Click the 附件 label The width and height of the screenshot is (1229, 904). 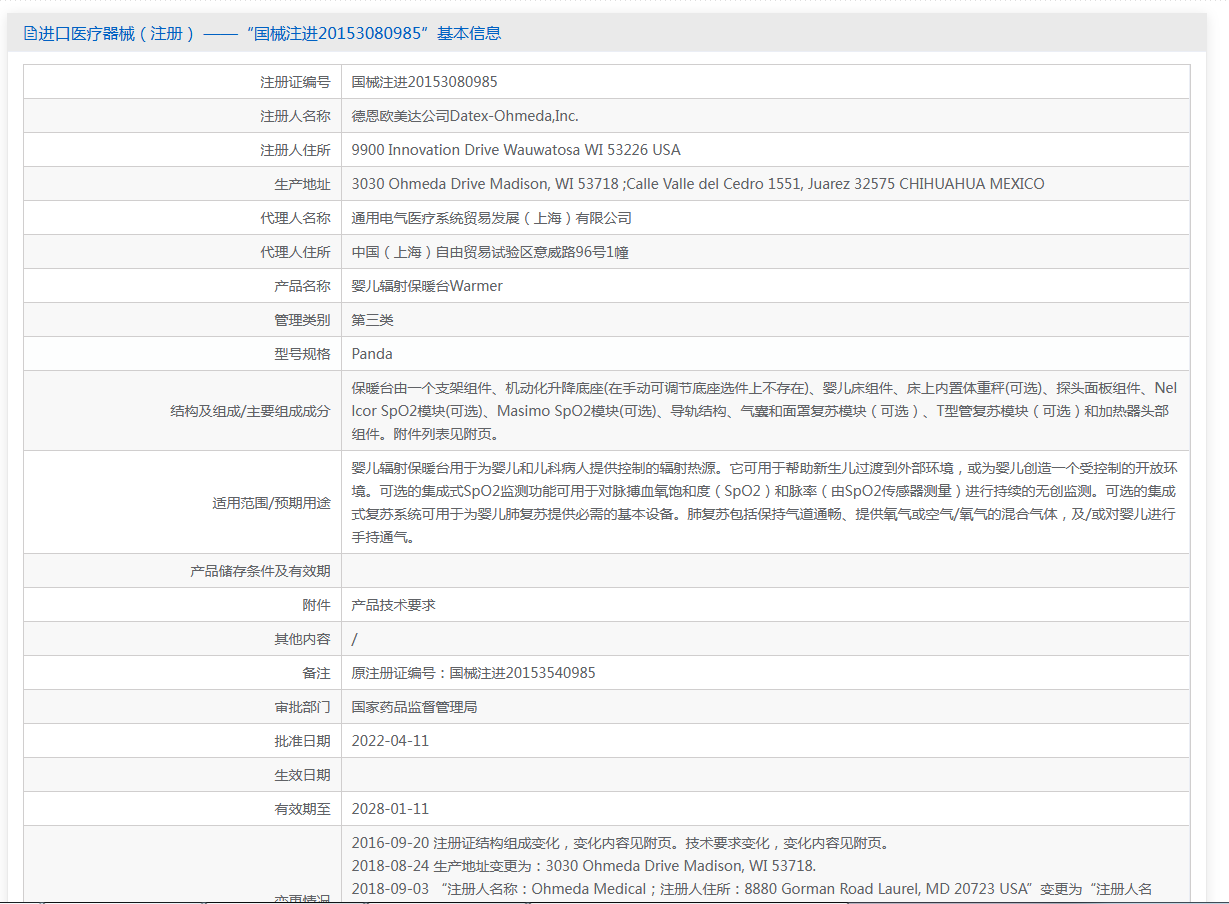pos(316,605)
